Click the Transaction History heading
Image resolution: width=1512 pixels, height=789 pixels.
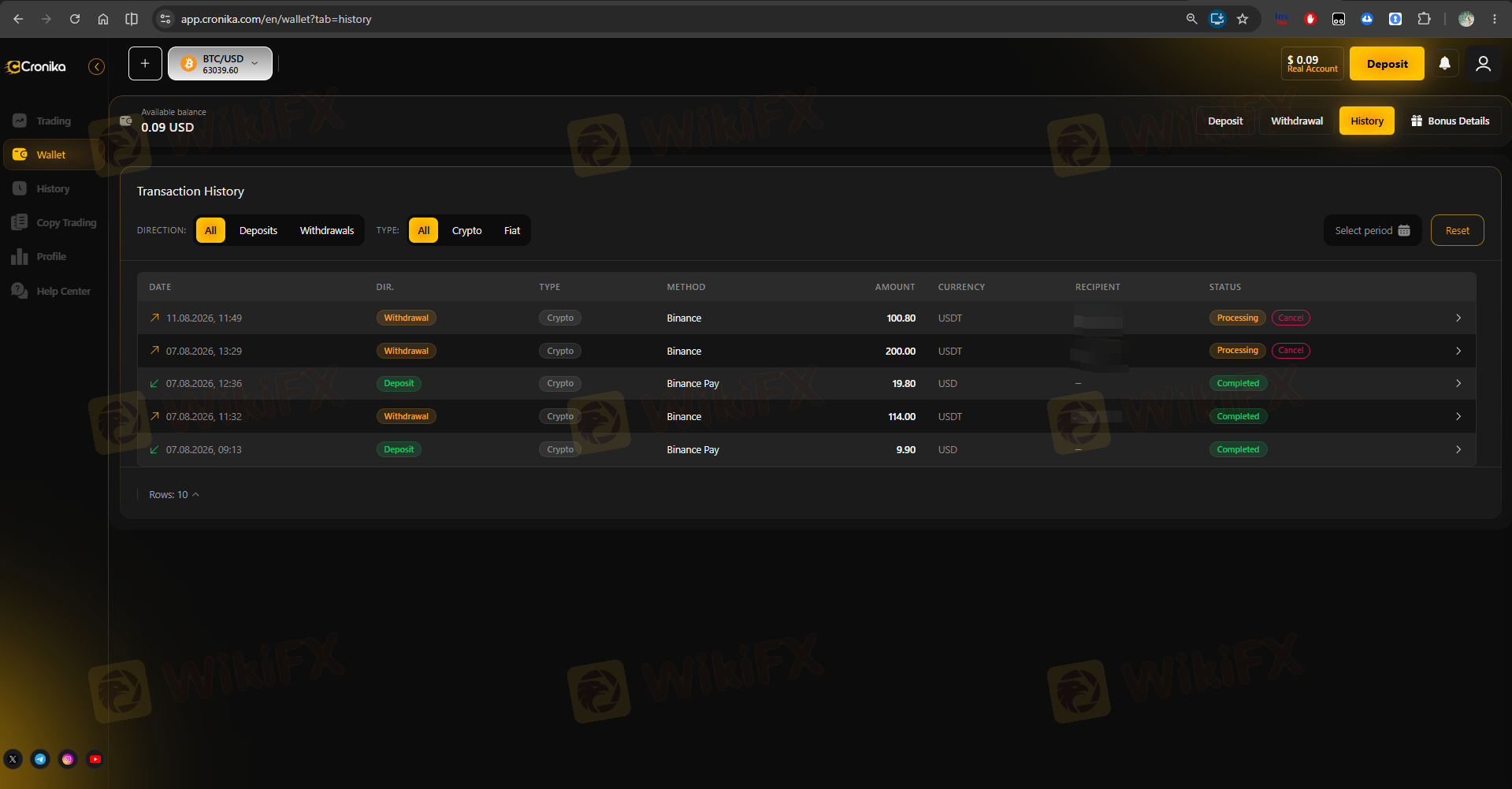coord(191,192)
